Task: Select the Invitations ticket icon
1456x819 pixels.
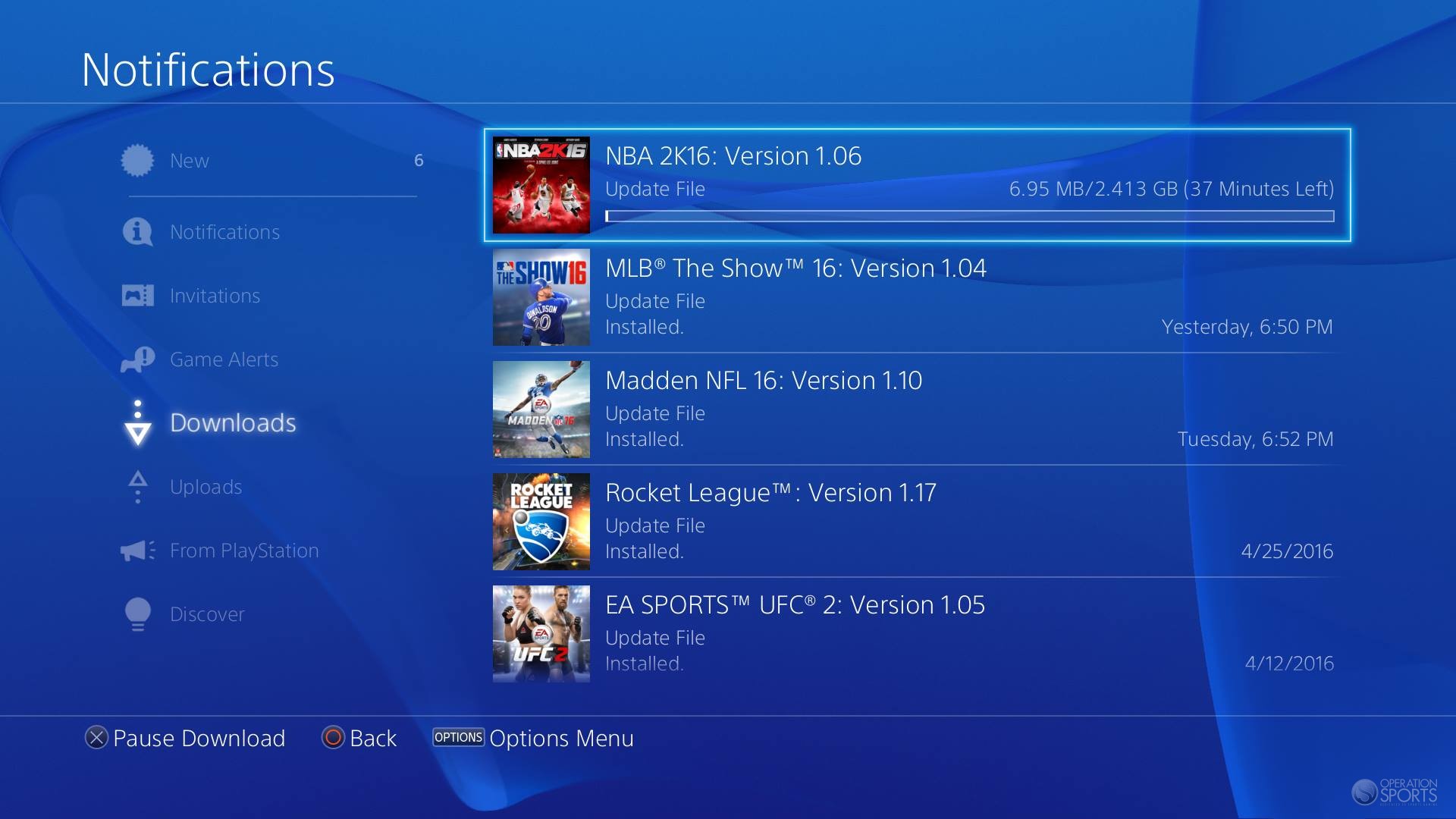Action: [137, 295]
